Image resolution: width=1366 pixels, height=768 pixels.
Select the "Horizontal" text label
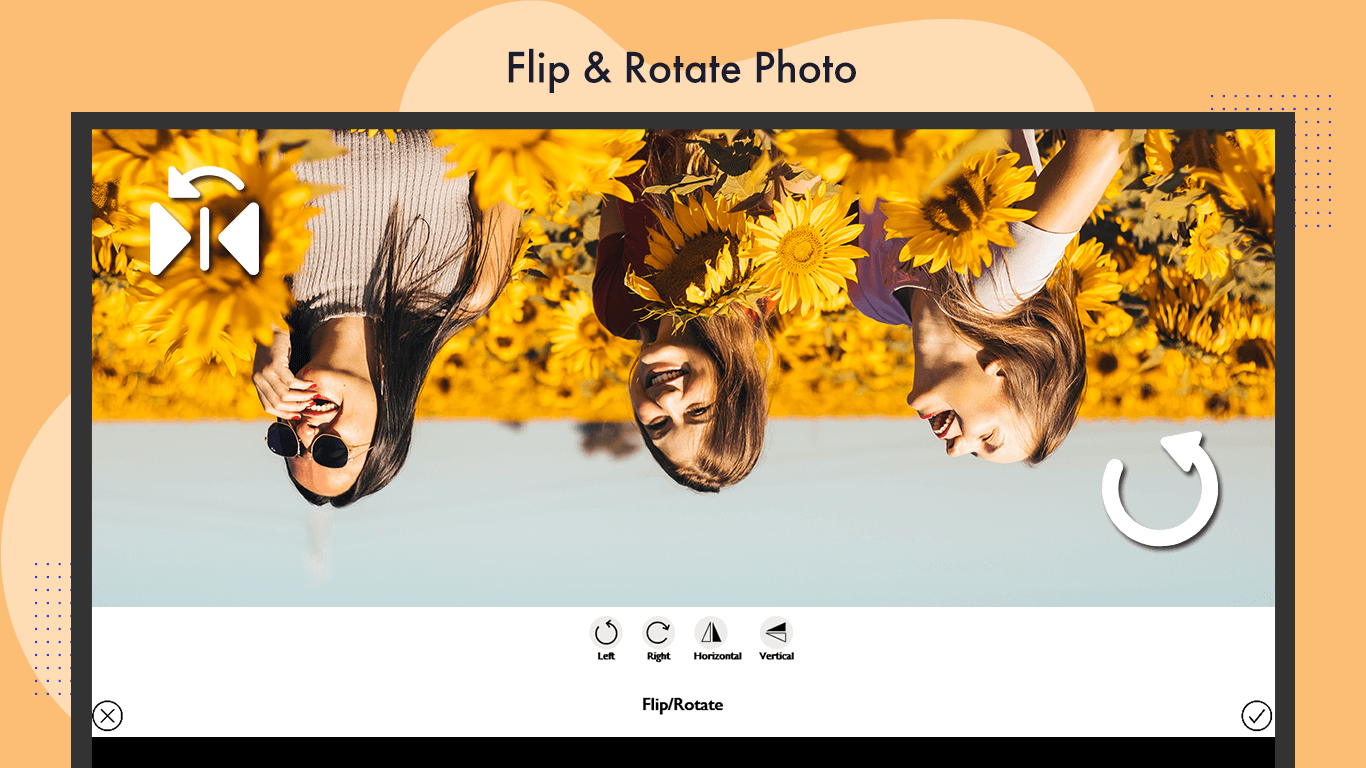(x=717, y=656)
